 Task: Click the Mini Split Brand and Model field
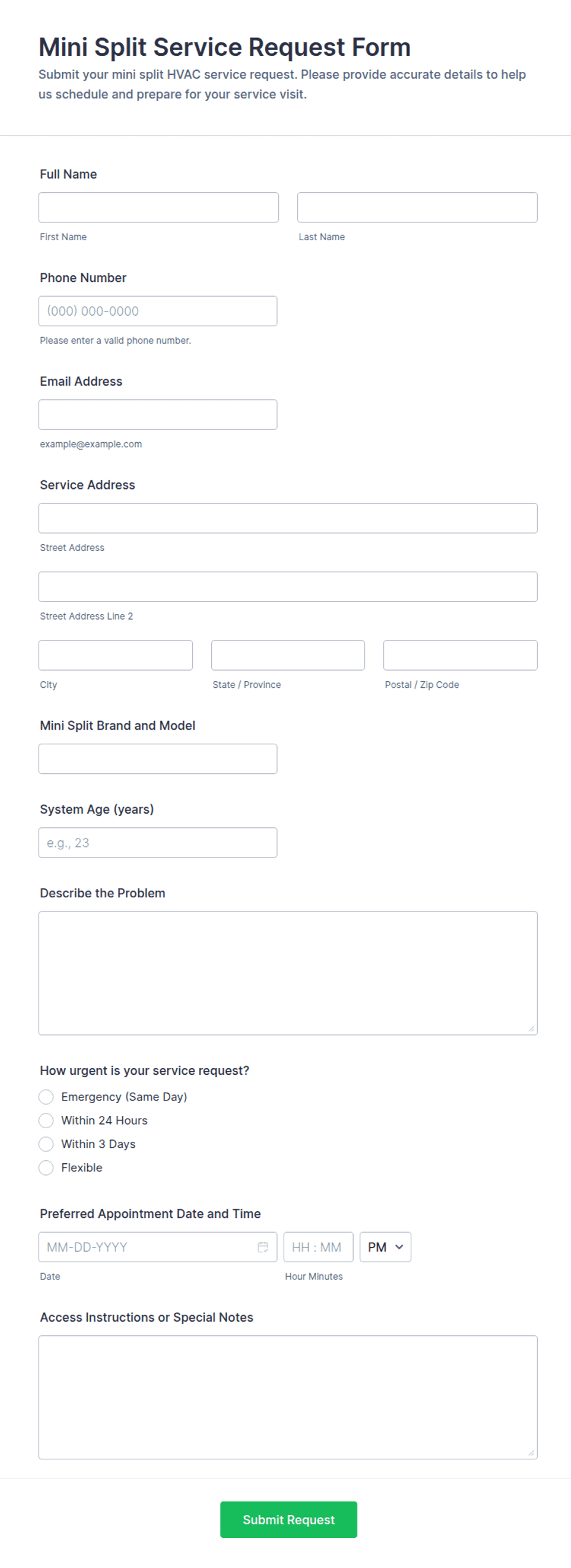click(158, 759)
